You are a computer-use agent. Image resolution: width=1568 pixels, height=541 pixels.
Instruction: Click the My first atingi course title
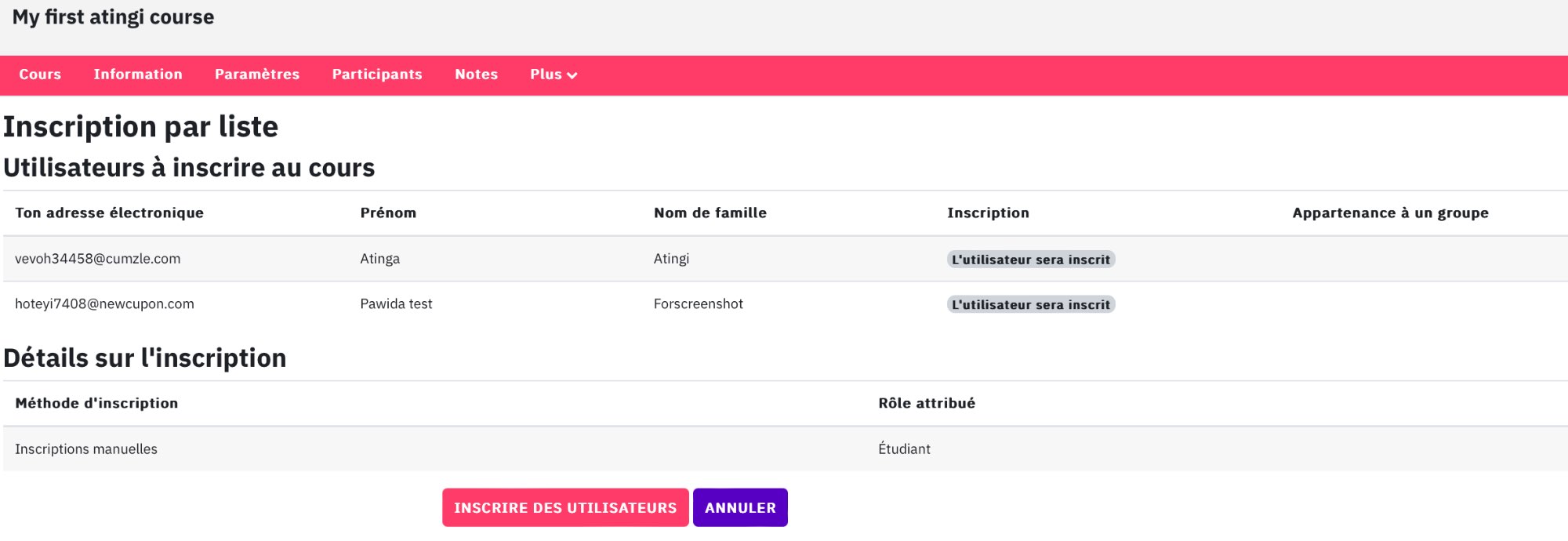[x=113, y=17]
